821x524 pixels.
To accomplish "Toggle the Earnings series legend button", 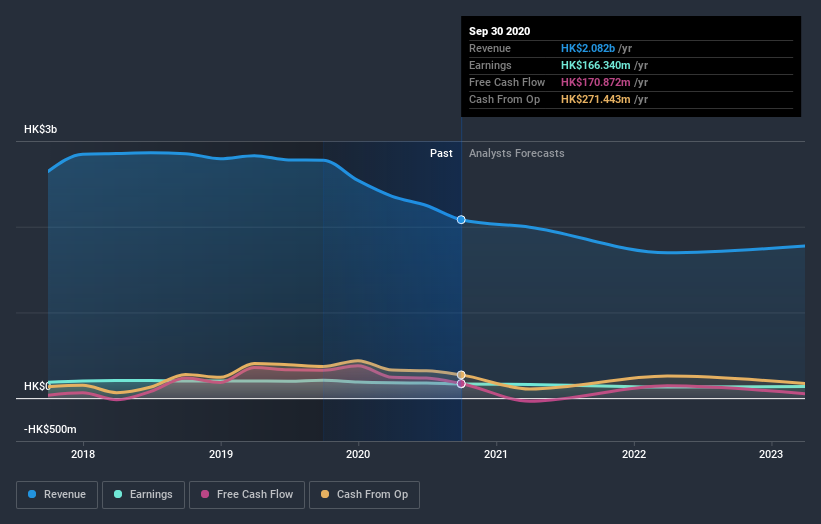I will (143, 495).
